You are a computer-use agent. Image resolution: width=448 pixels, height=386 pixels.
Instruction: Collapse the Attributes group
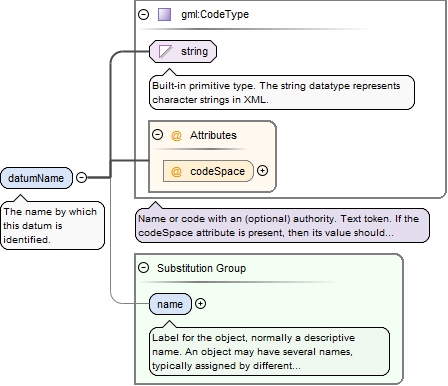tap(157, 135)
